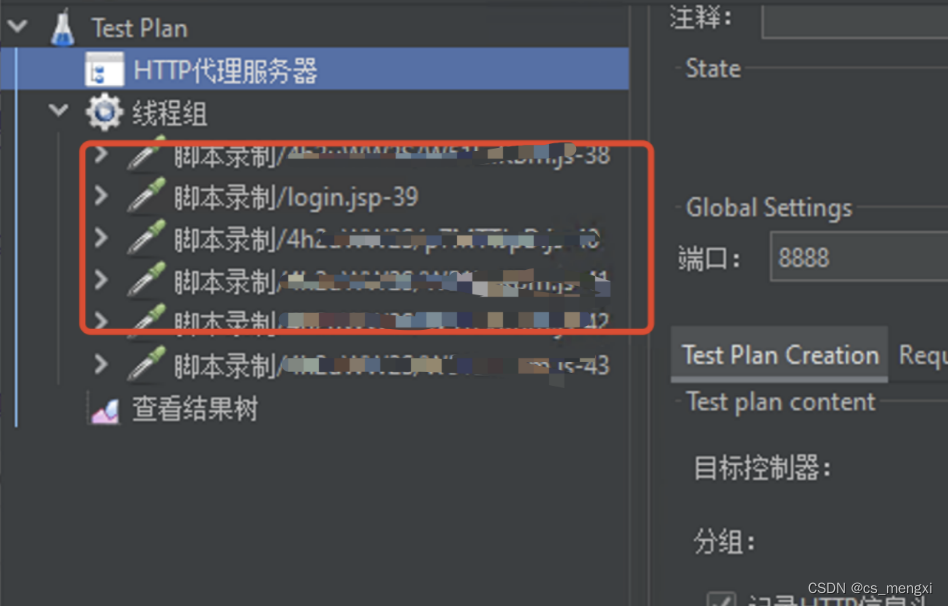Open the Requests tab beside Test Plan Creation
Screen dimensions: 948x606
[x=923, y=354]
